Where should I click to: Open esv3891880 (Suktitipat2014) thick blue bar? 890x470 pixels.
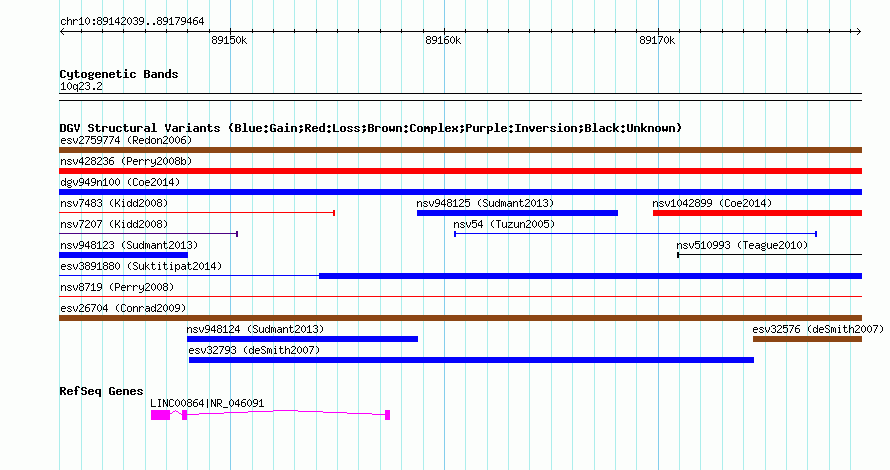tap(590, 276)
